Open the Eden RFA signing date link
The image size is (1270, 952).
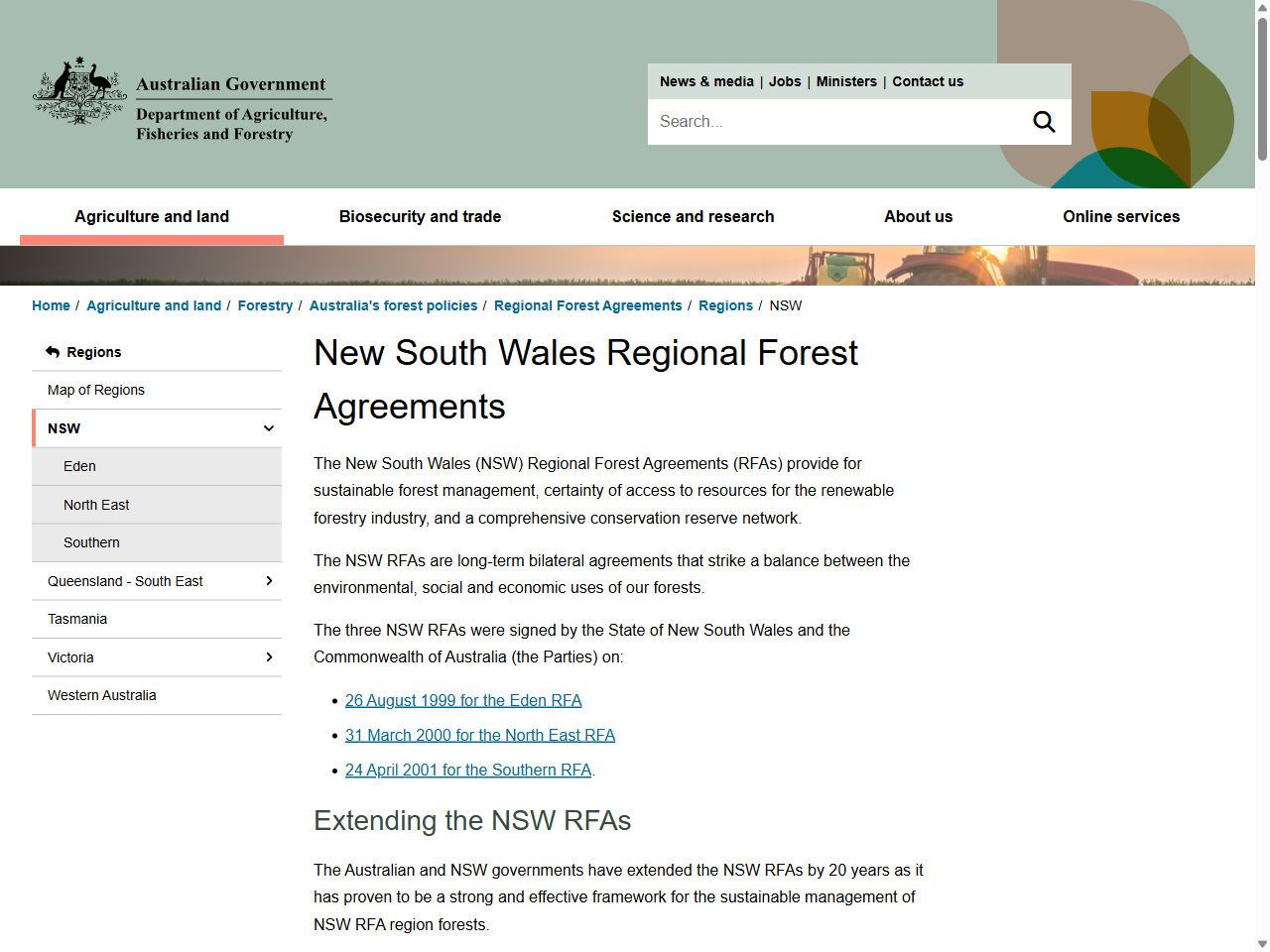(463, 700)
